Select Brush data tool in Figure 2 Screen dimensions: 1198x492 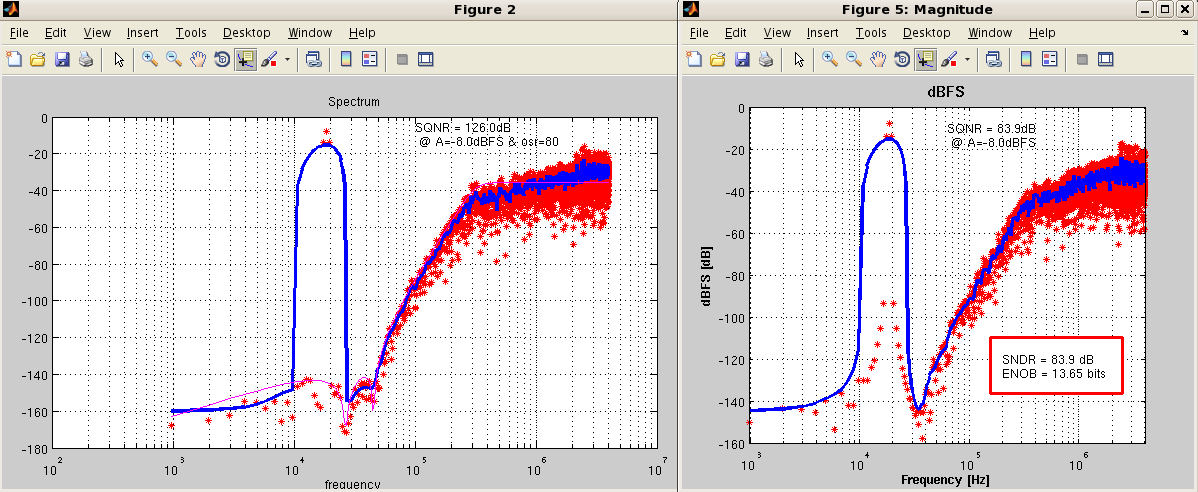pos(269,60)
